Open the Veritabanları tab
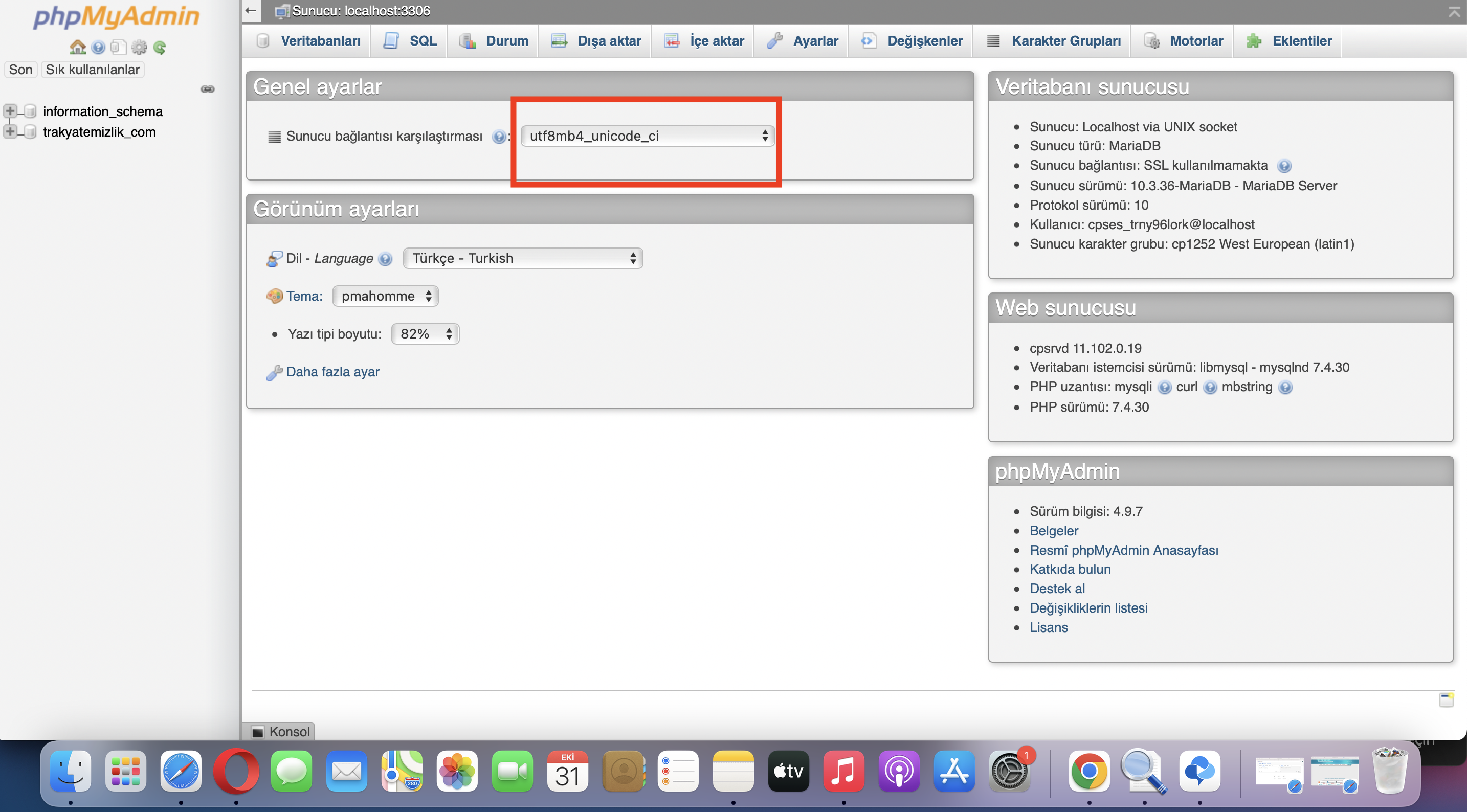The width and height of the screenshot is (1467, 812). click(x=307, y=41)
